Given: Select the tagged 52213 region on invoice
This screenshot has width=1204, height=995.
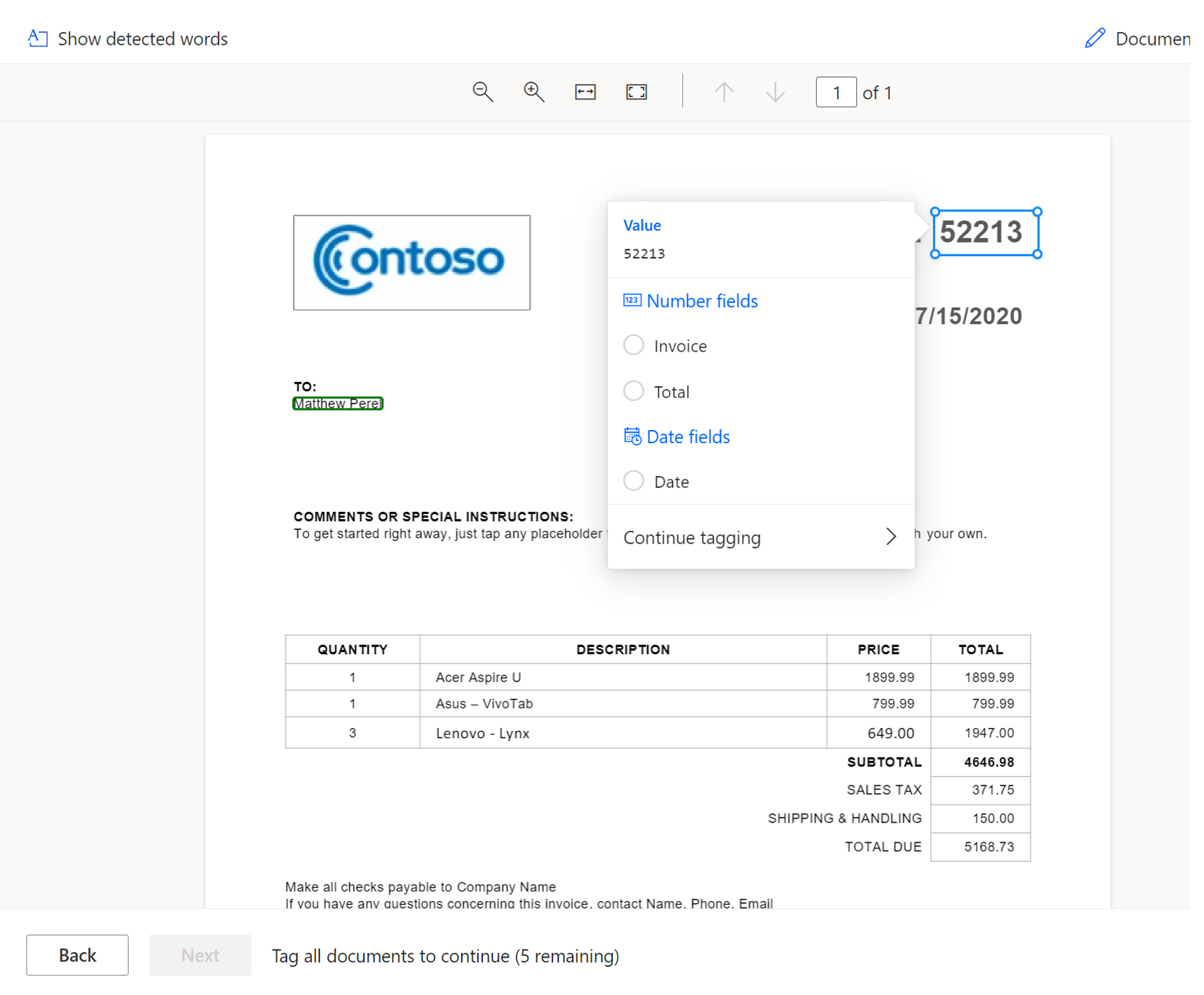Looking at the screenshot, I should tap(986, 232).
